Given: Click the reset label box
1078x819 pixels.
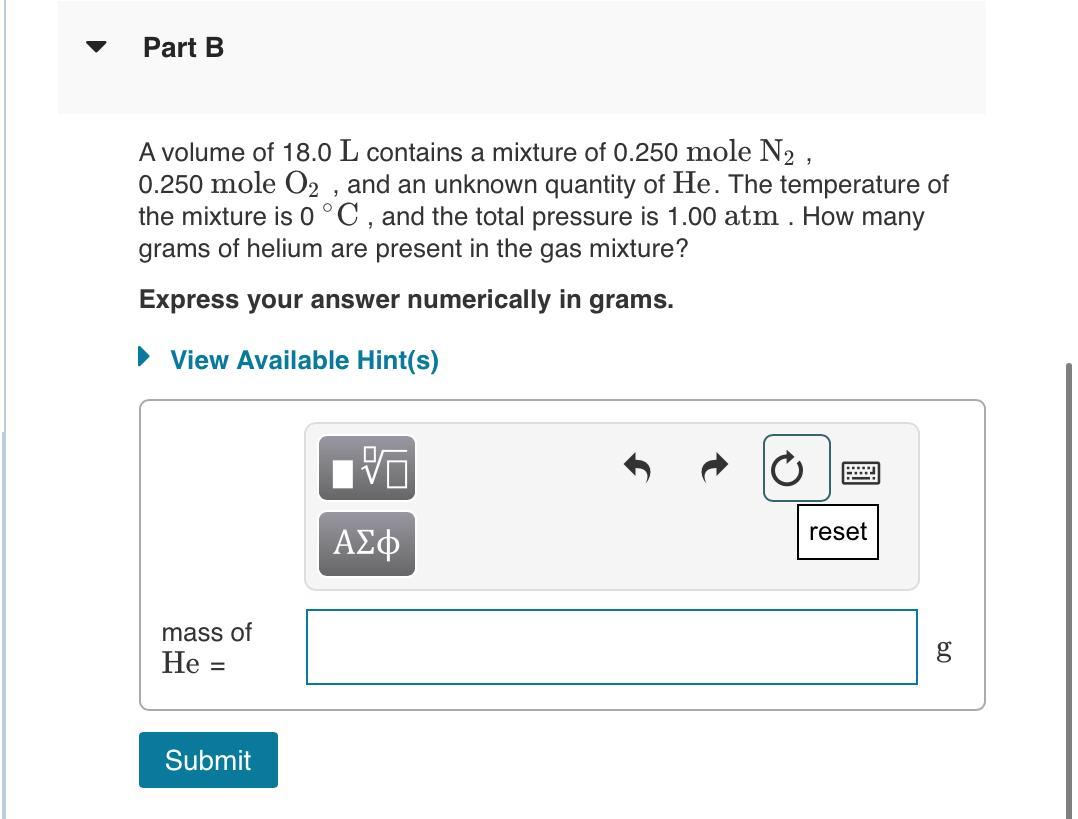Looking at the screenshot, I should pyautogui.click(x=838, y=532).
